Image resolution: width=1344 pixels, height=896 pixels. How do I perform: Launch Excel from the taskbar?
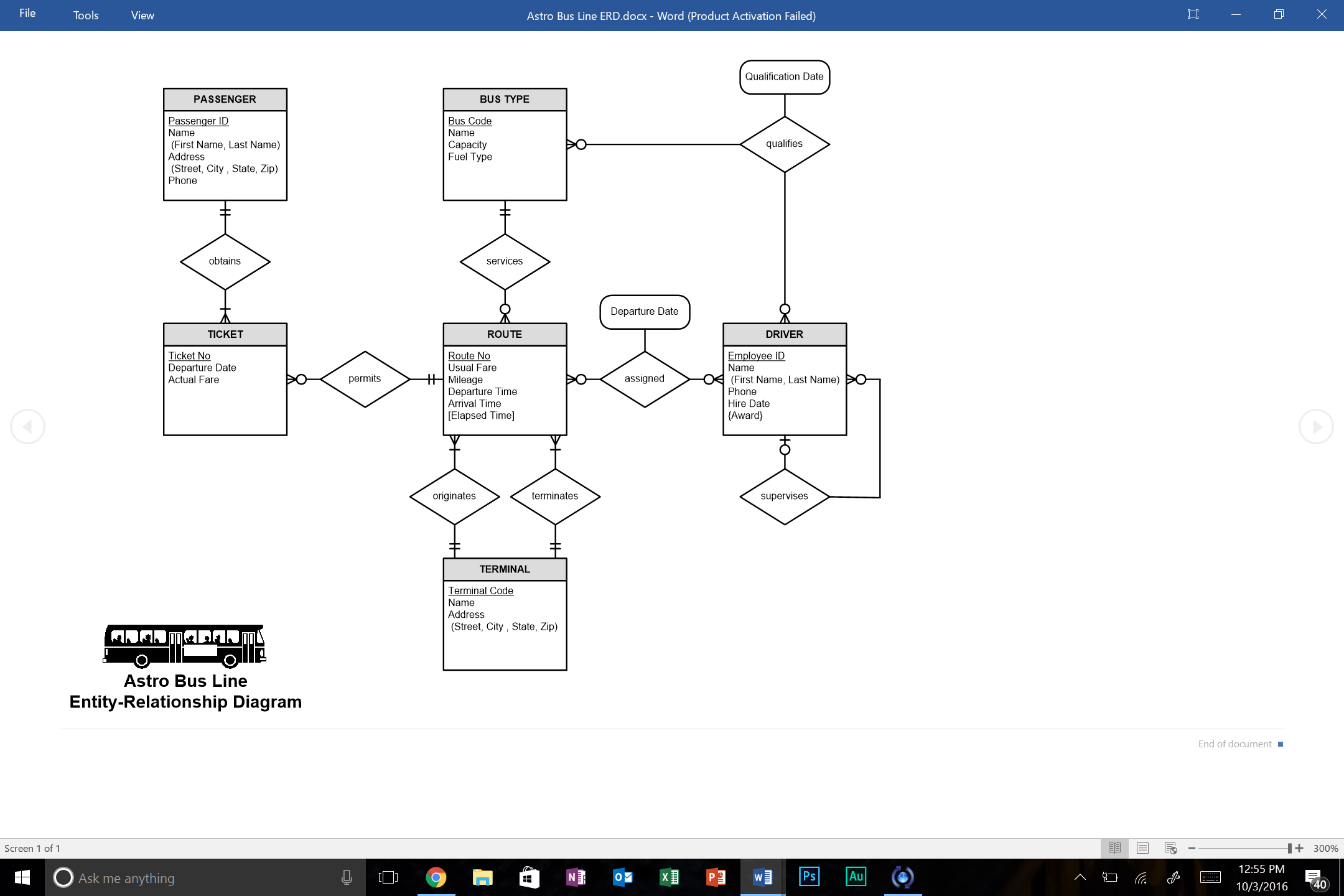[x=669, y=877]
